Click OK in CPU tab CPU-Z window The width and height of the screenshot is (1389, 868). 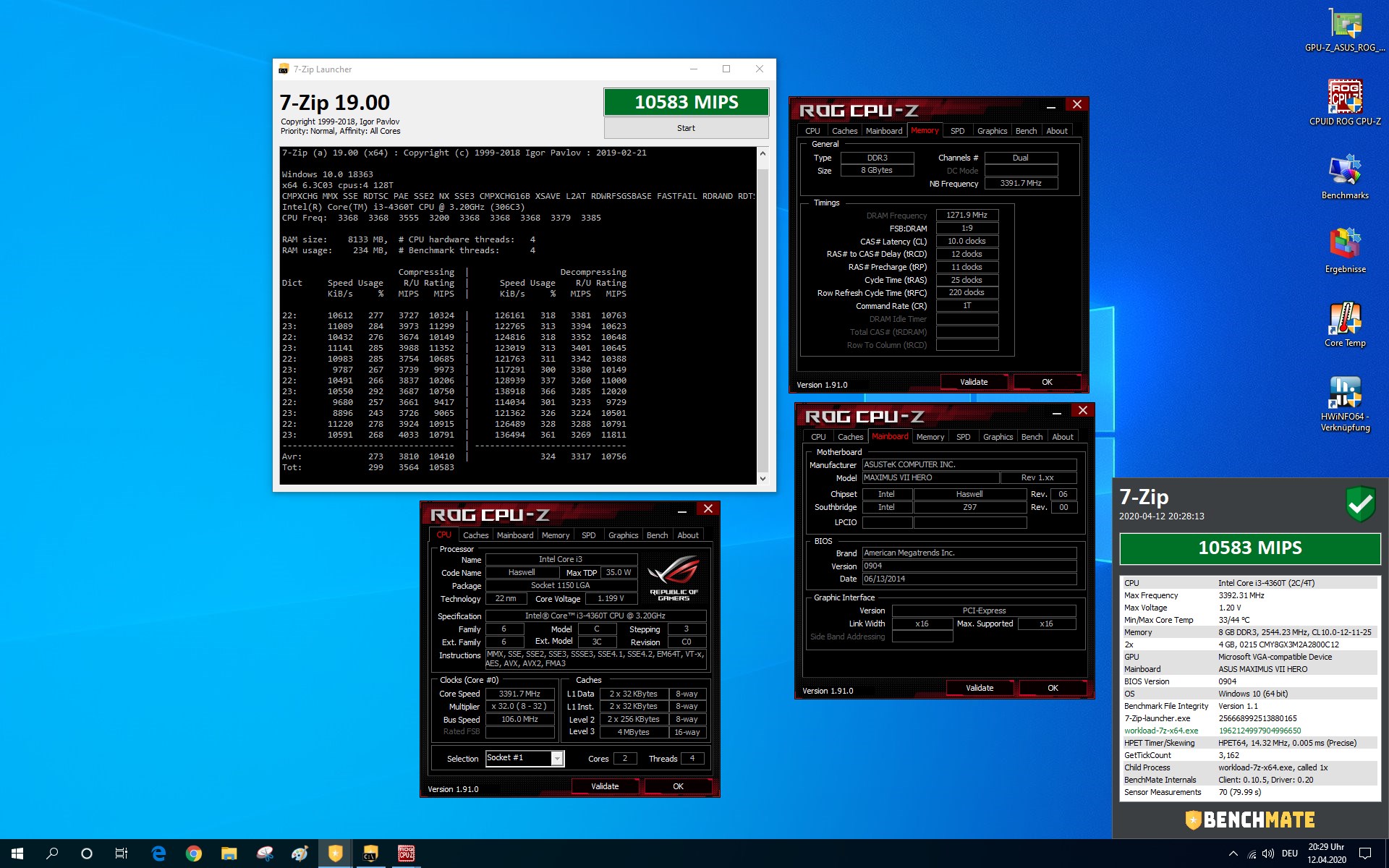click(x=678, y=786)
